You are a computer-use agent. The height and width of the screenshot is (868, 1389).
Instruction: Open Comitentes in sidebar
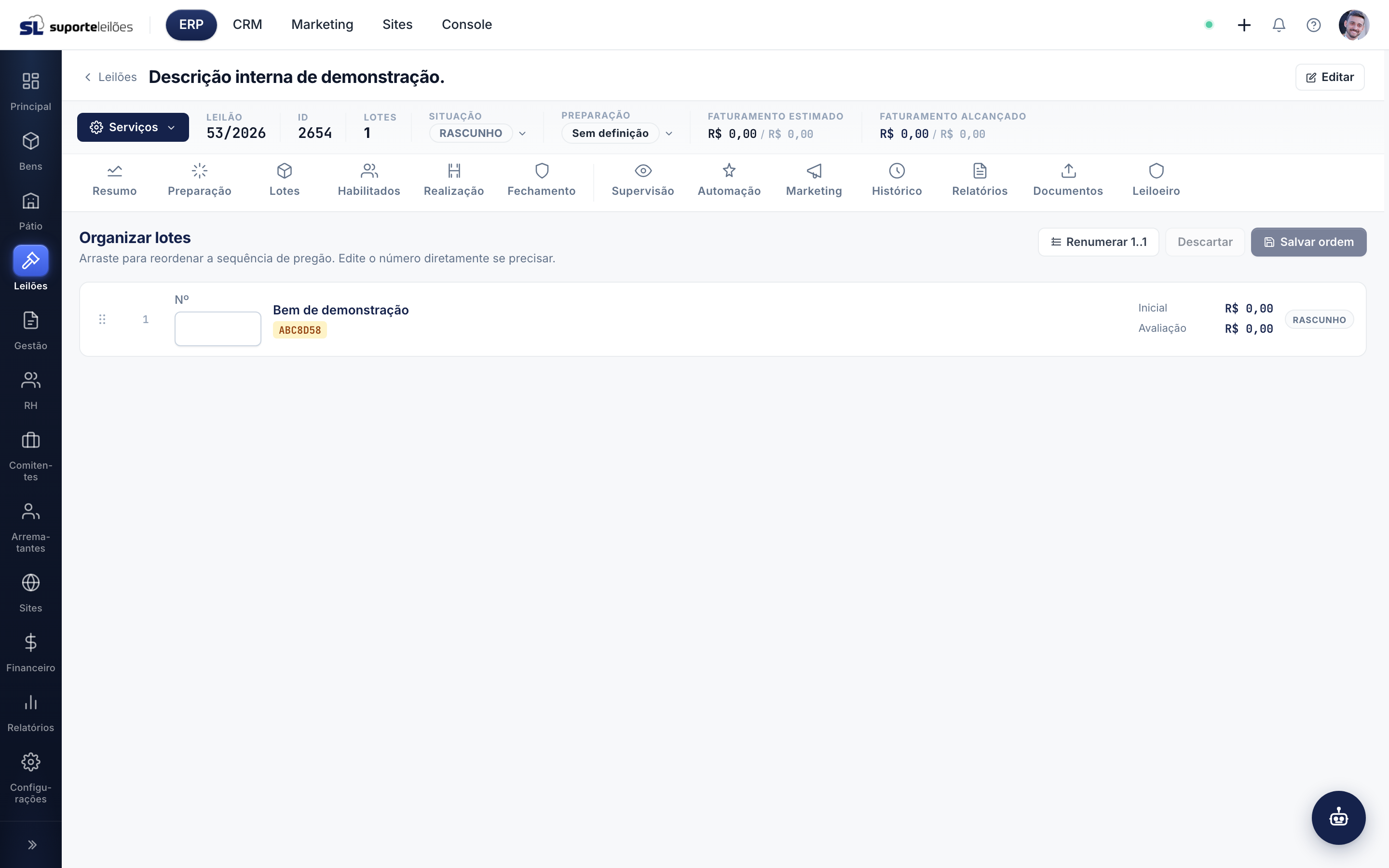[x=30, y=456]
